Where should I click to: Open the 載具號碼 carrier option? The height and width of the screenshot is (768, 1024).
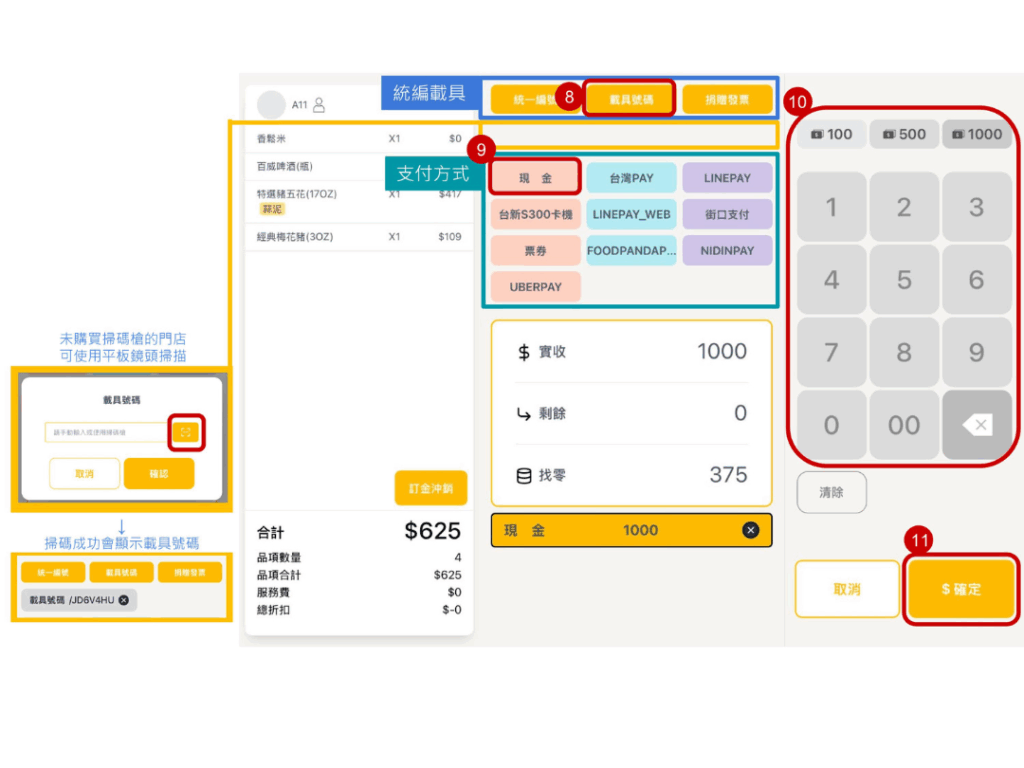(631, 100)
